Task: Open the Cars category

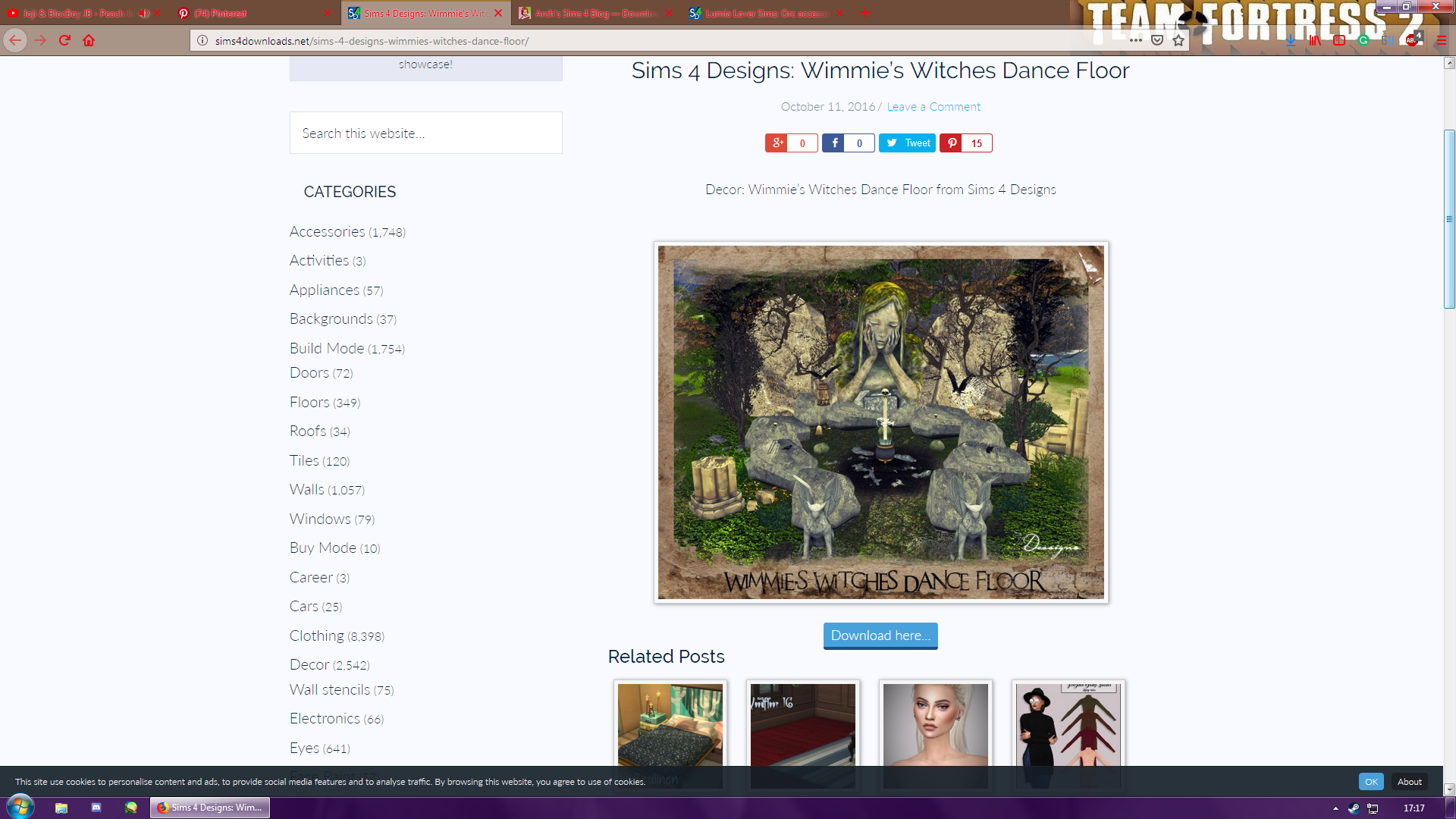Action: pos(304,606)
